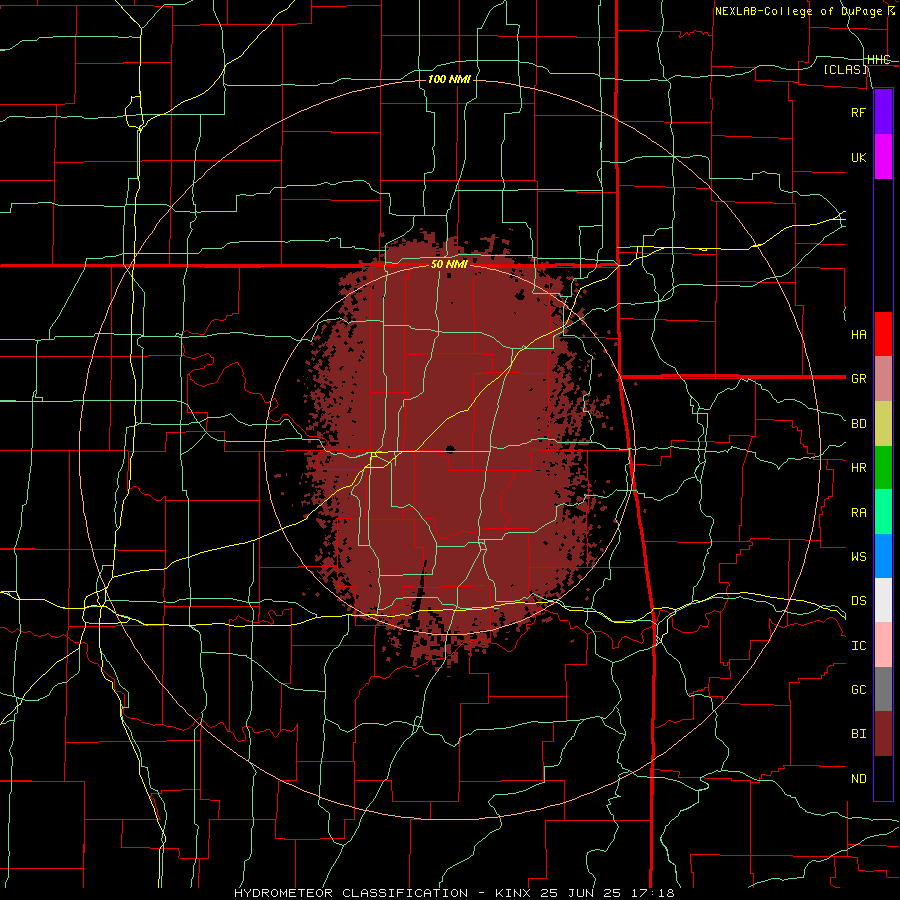
Task: Click the 50 NMI range ring label
Action: (x=449, y=265)
